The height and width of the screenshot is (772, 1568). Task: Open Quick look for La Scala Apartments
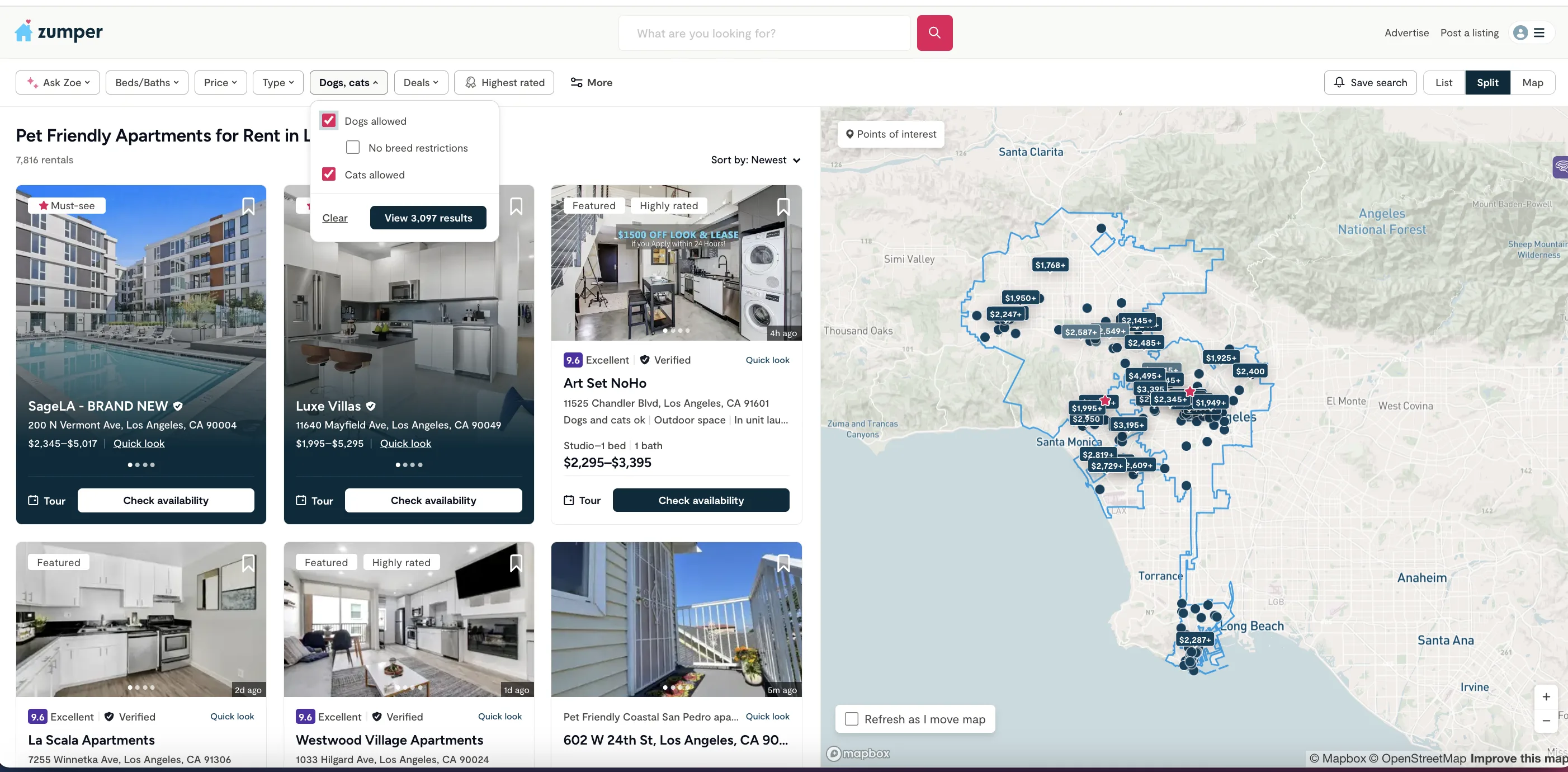click(232, 716)
